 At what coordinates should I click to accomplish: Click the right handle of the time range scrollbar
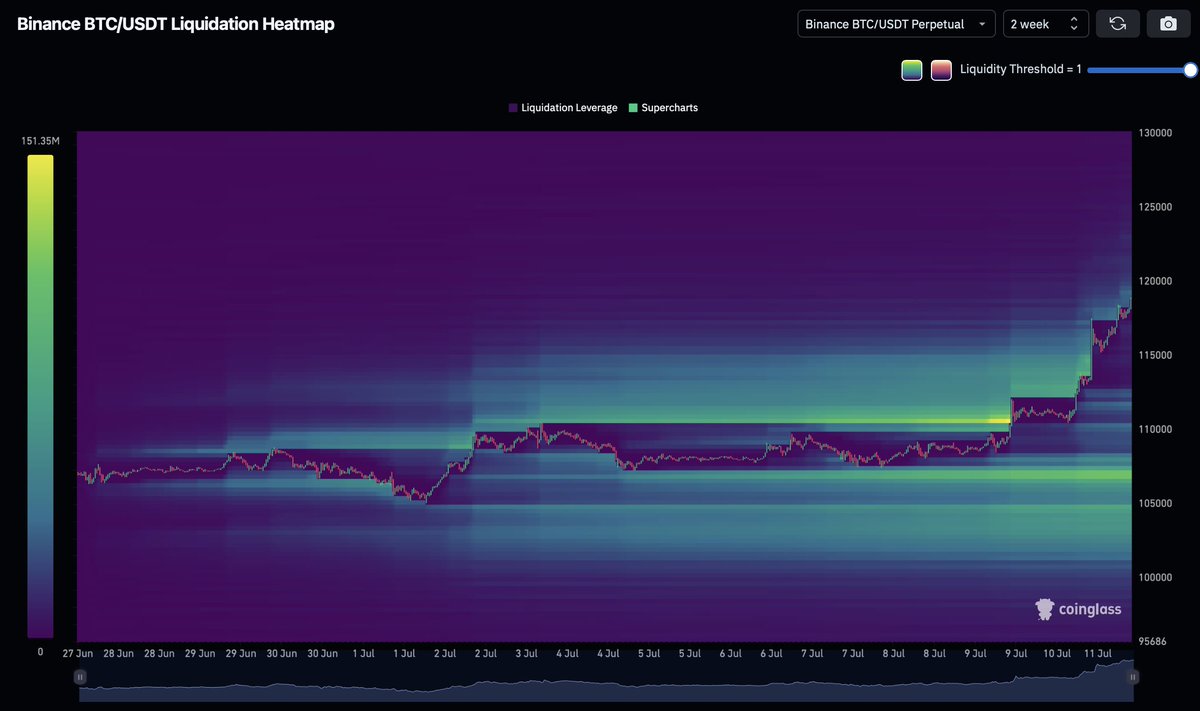[1132, 677]
